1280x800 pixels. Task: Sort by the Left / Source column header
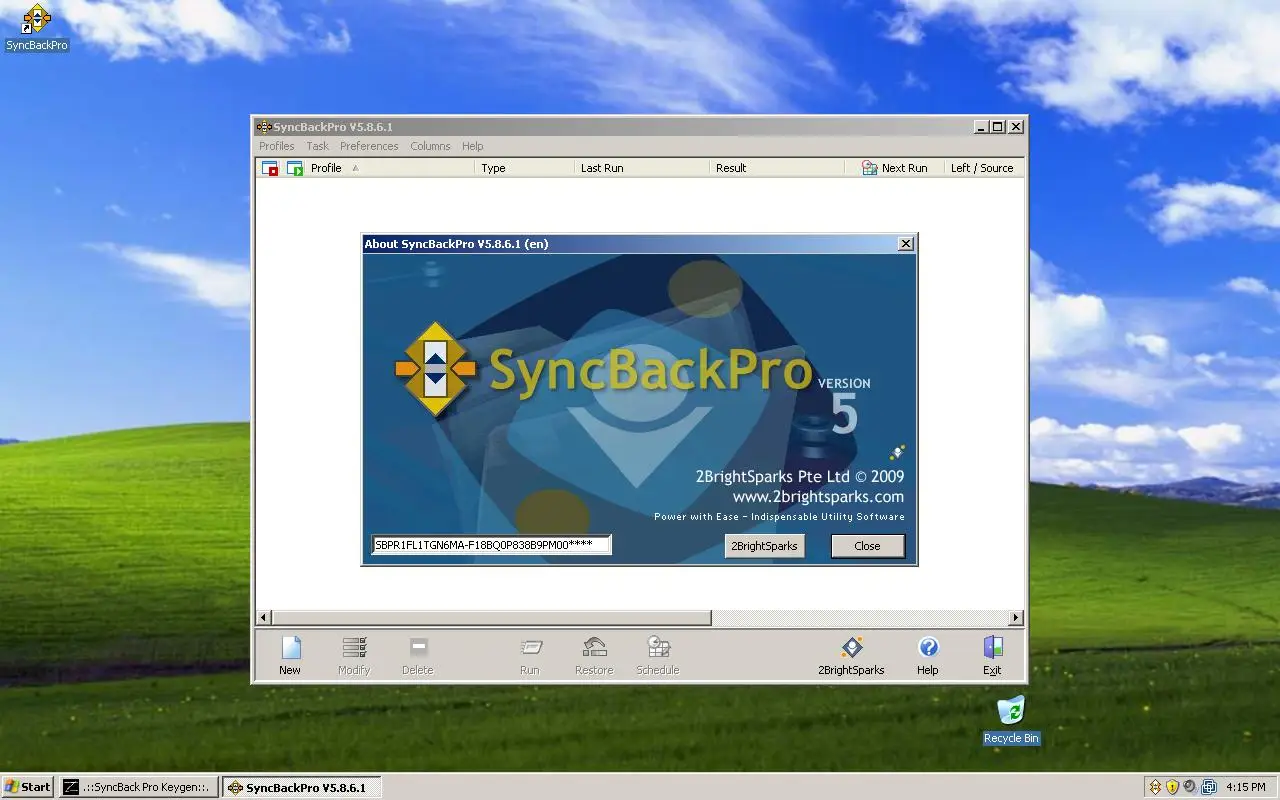tap(982, 168)
